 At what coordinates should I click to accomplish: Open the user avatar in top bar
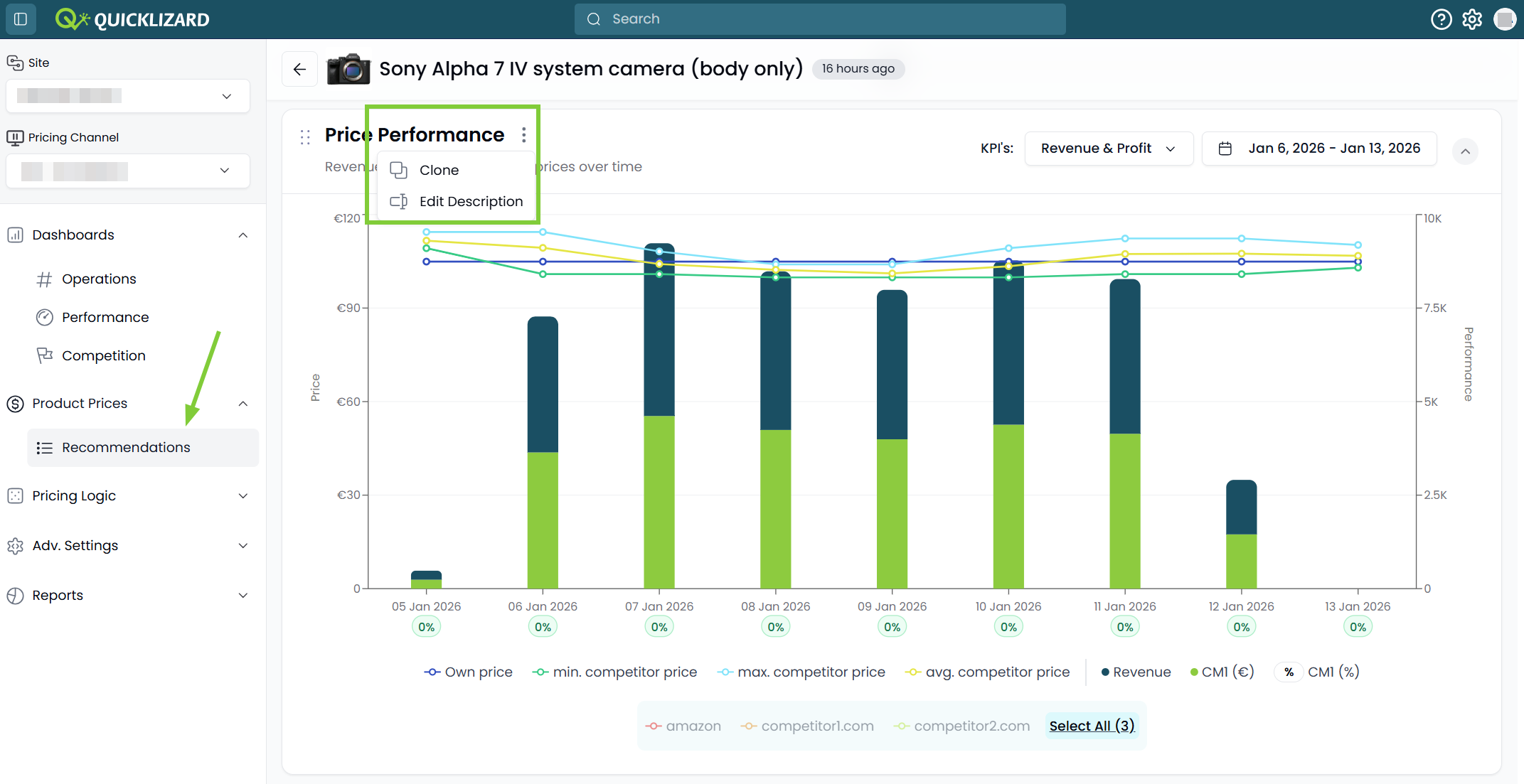click(x=1504, y=19)
